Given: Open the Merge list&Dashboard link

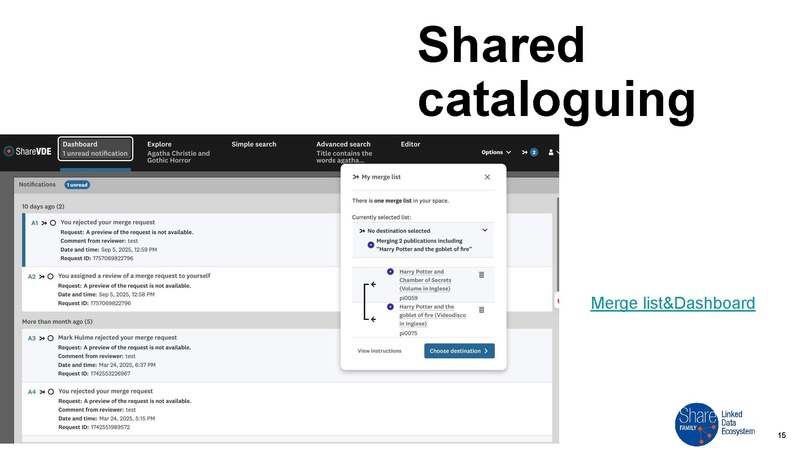Looking at the screenshot, I should tap(672, 303).
